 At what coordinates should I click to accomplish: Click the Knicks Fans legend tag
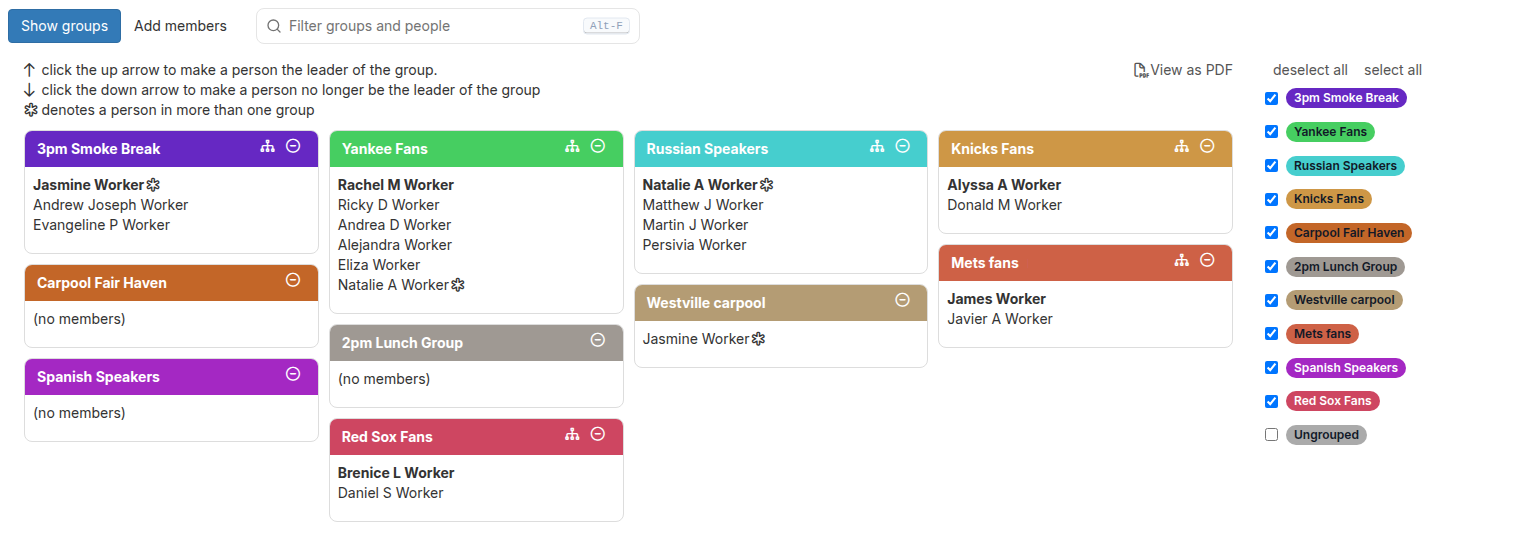coord(1329,199)
